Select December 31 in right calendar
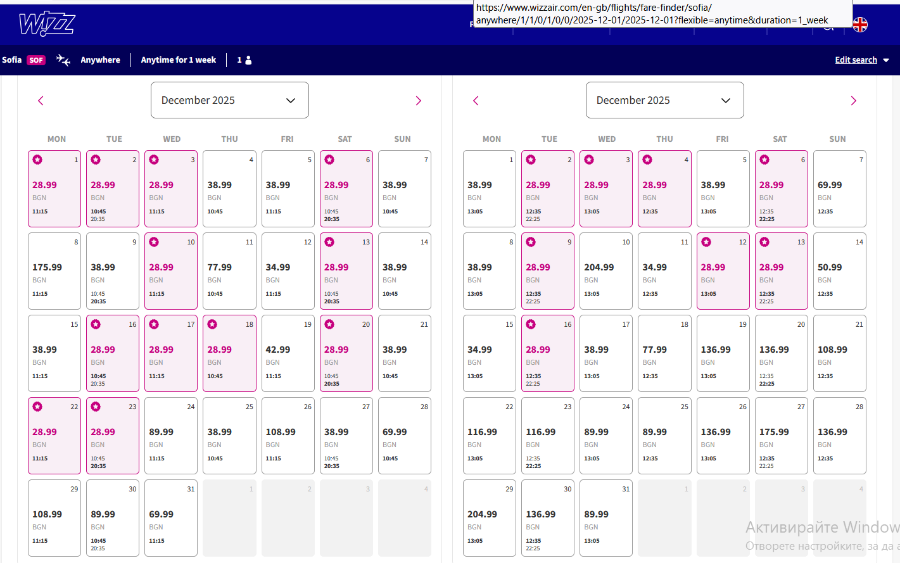The image size is (900, 563). [606, 518]
